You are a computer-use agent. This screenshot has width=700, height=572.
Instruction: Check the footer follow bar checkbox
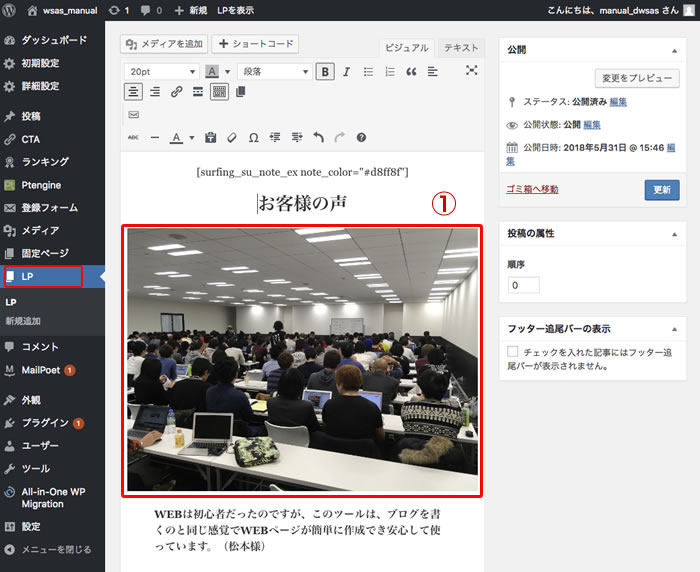pos(513,352)
